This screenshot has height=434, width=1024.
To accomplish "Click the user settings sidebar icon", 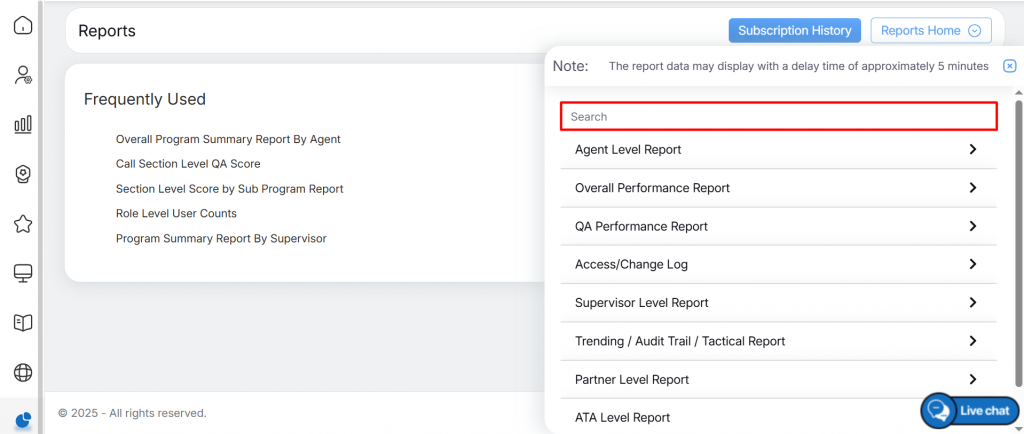I will click(x=22, y=76).
